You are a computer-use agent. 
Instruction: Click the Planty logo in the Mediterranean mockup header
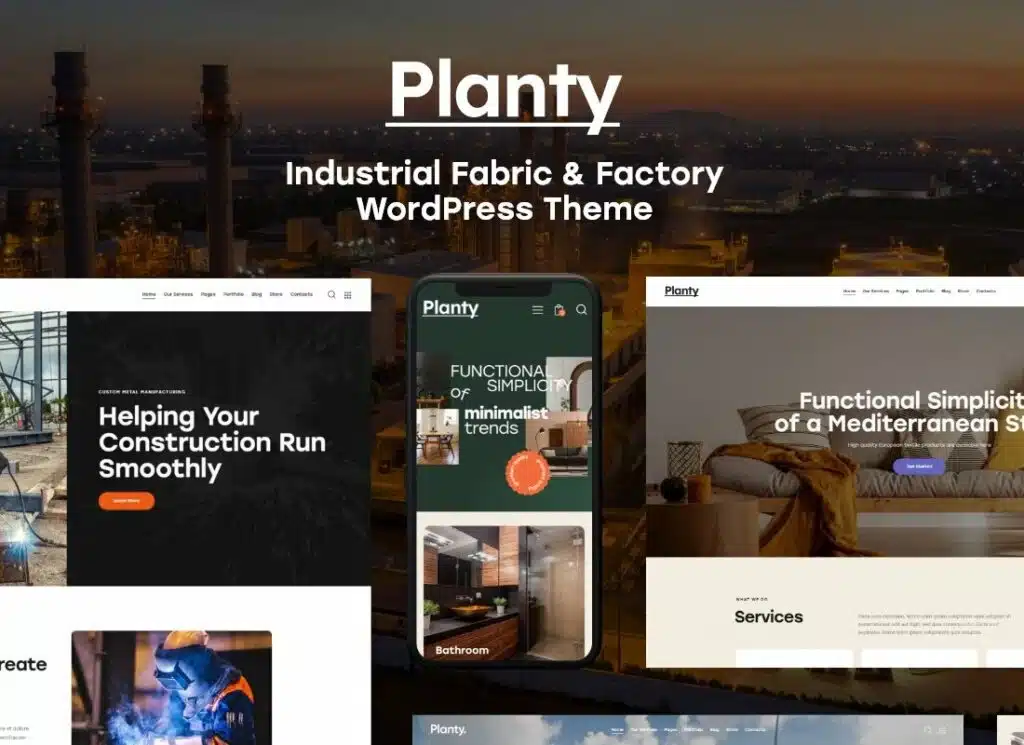point(682,291)
